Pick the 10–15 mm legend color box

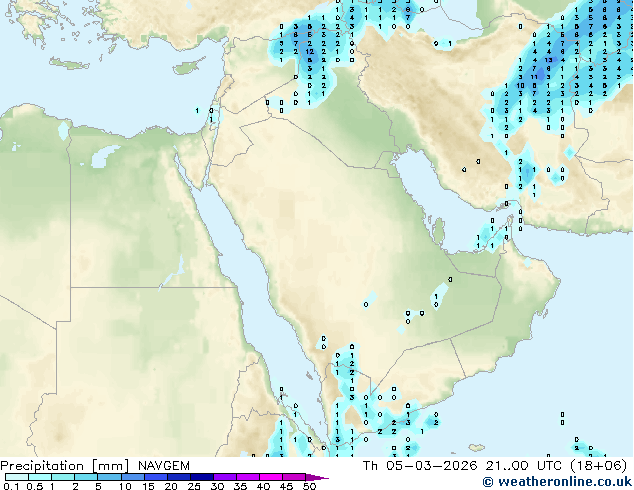[x=132, y=477]
